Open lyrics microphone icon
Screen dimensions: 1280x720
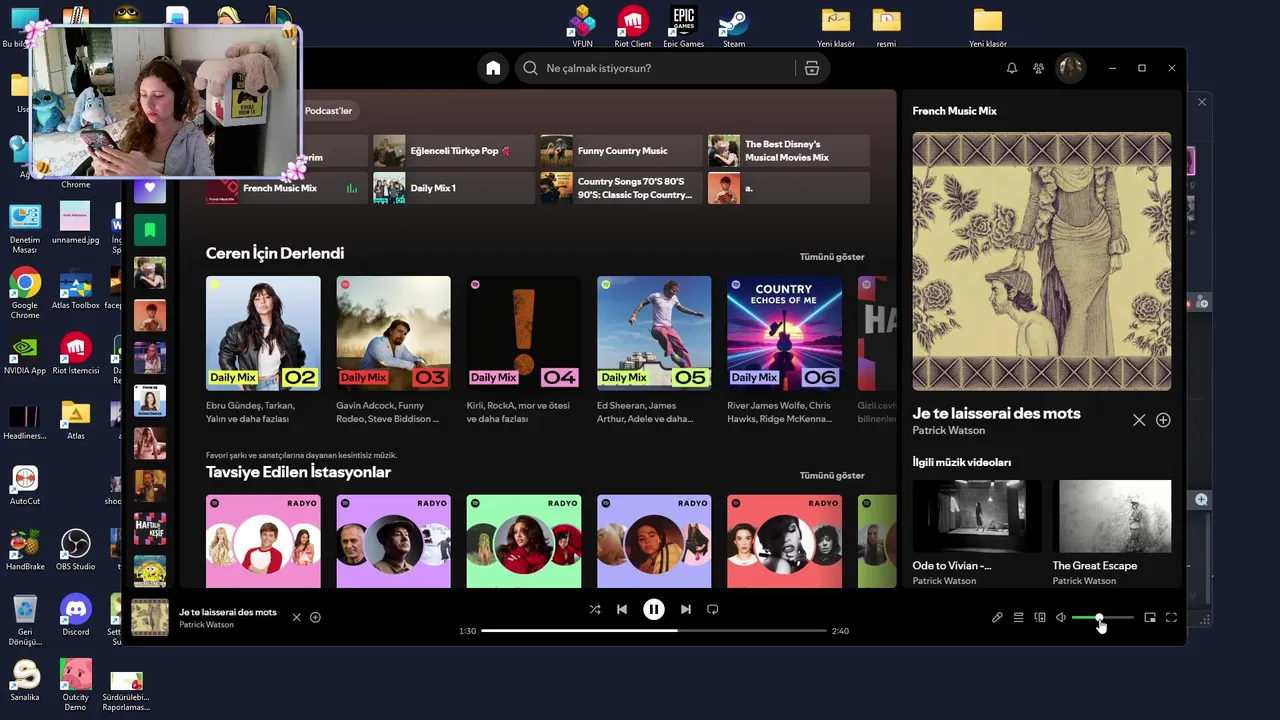pyautogui.click(x=997, y=618)
